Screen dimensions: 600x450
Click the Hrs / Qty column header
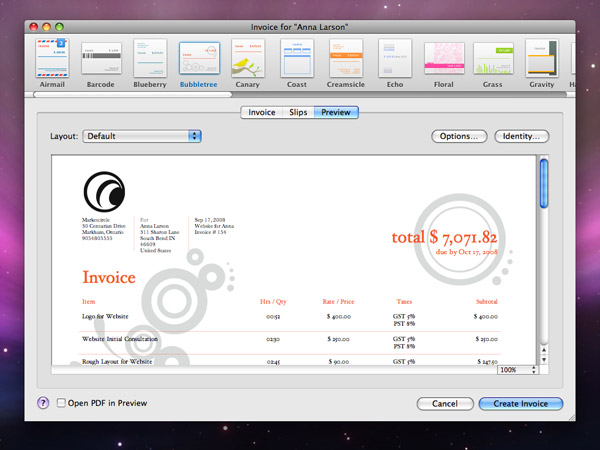[273, 302]
